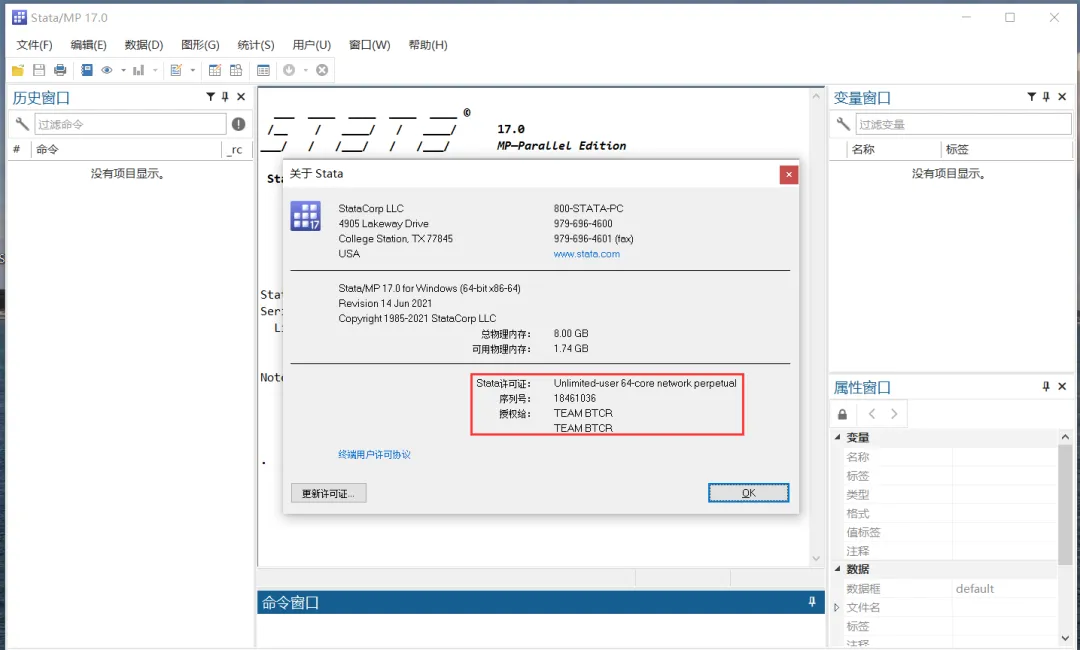1080x650 pixels.
Task: Open the Viewer using the eye icon
Action: (107, 70)
